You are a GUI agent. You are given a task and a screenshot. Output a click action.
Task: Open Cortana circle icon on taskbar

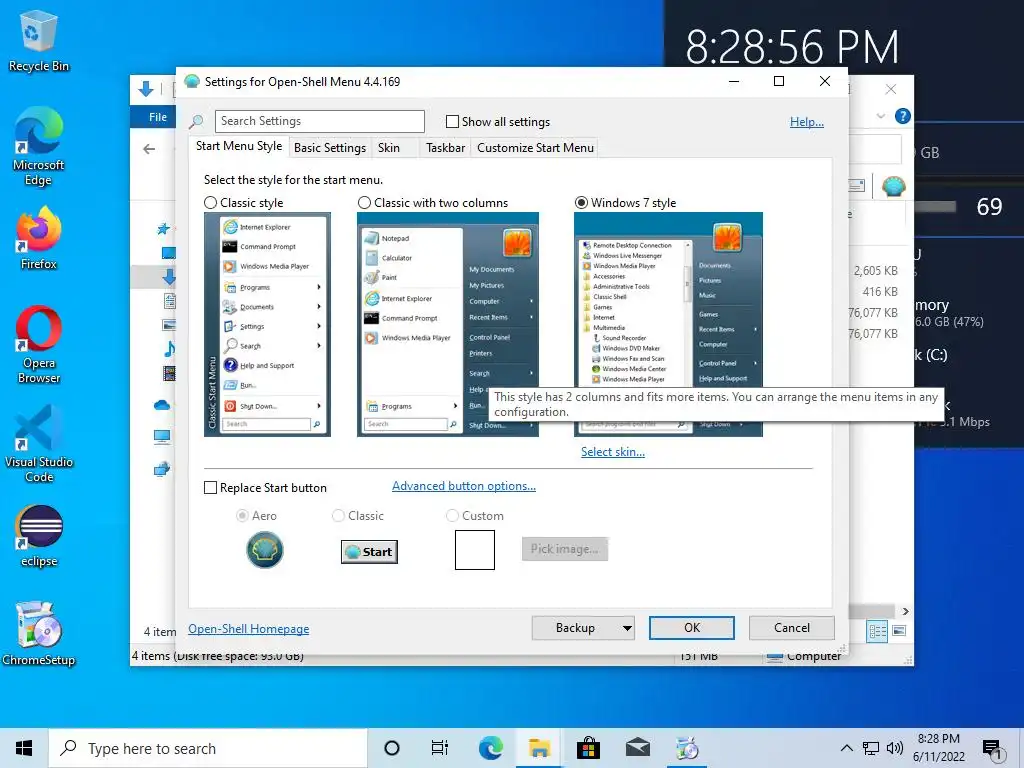[392, 748]
